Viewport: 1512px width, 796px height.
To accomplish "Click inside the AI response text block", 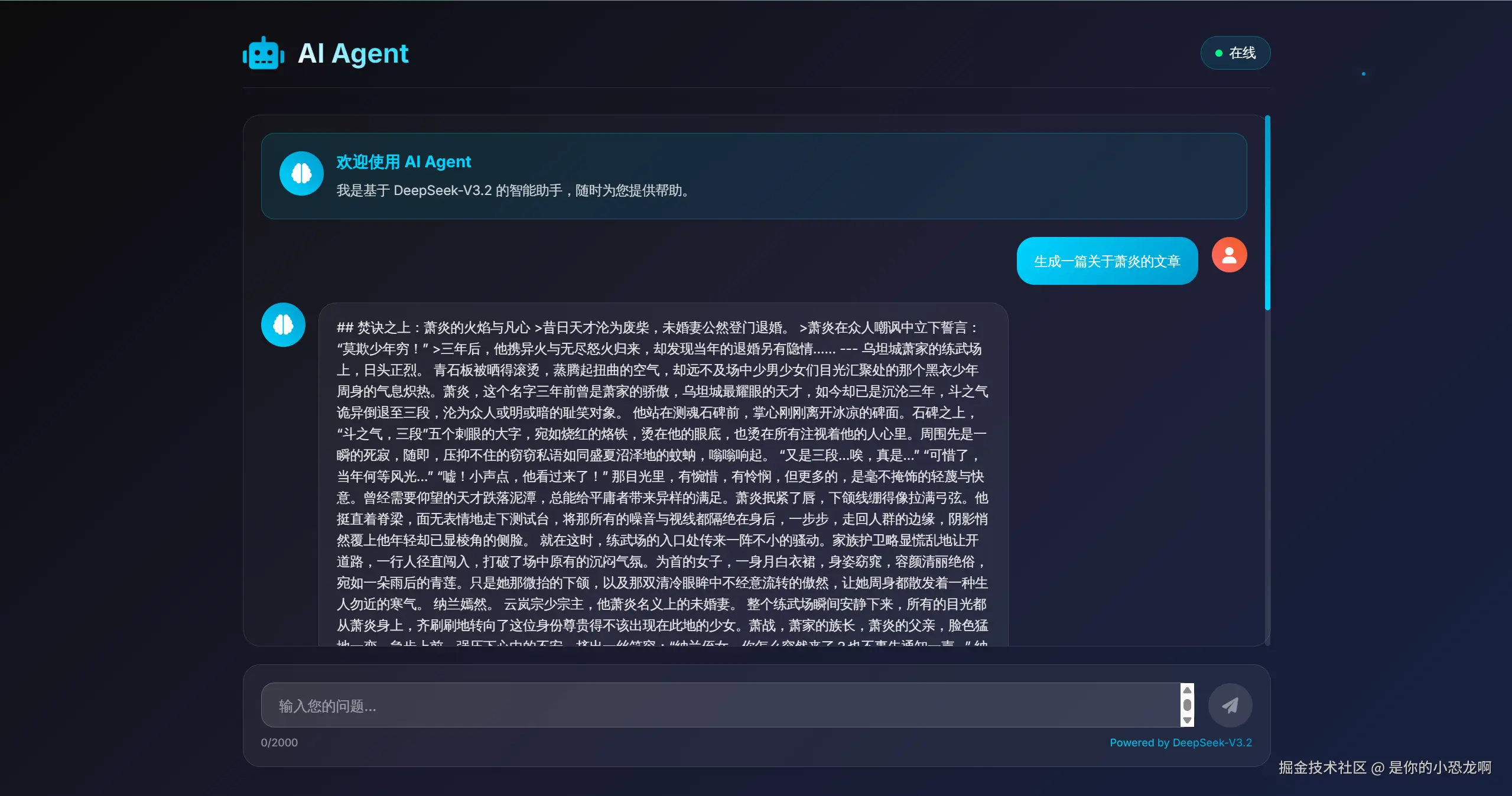I will pyautogui.click(x=662, y=473).
